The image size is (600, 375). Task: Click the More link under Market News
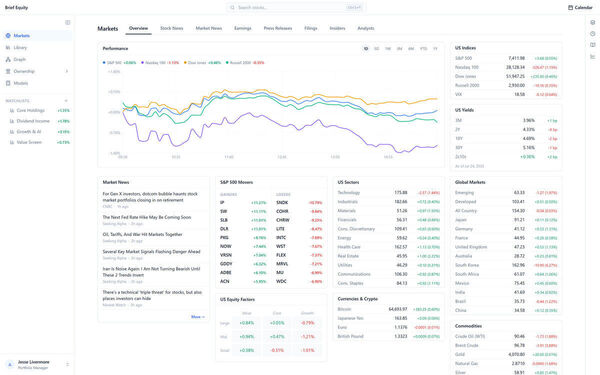tap(198, 317)
